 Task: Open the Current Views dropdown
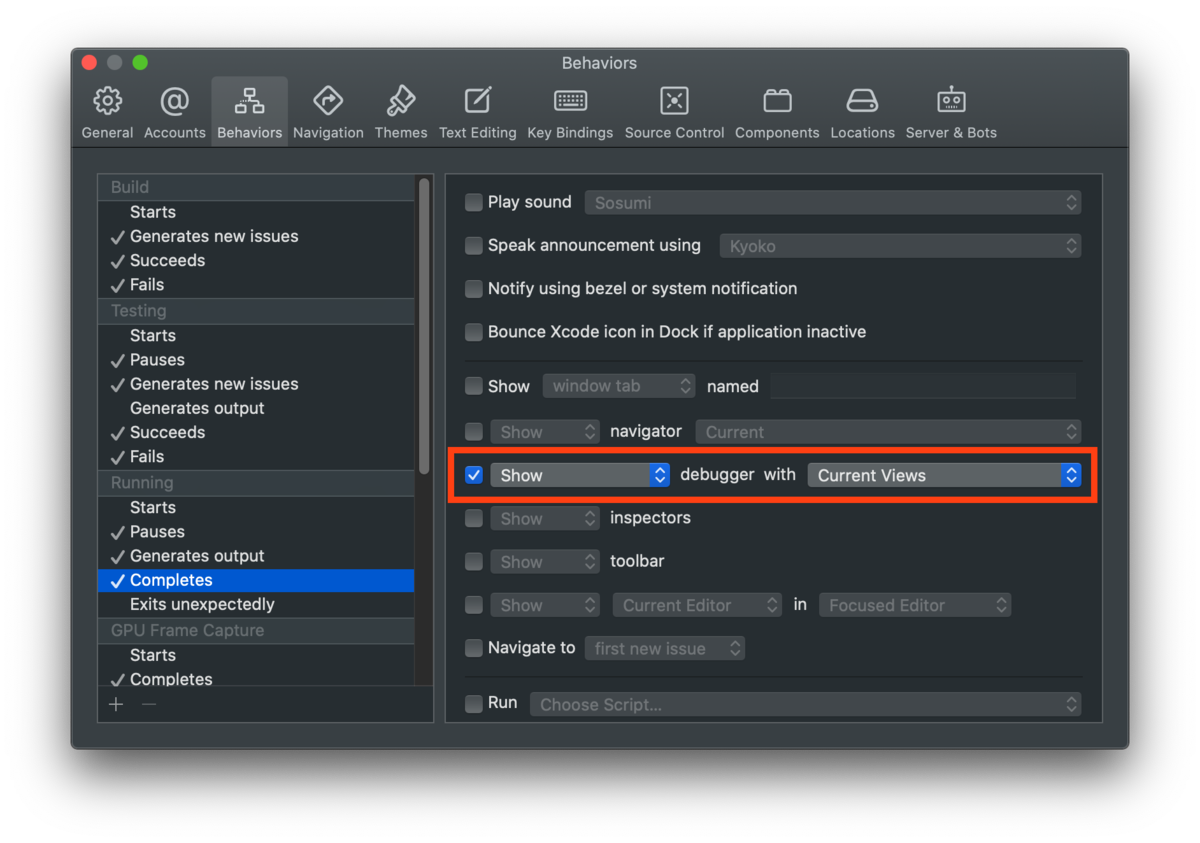(944, 475)
